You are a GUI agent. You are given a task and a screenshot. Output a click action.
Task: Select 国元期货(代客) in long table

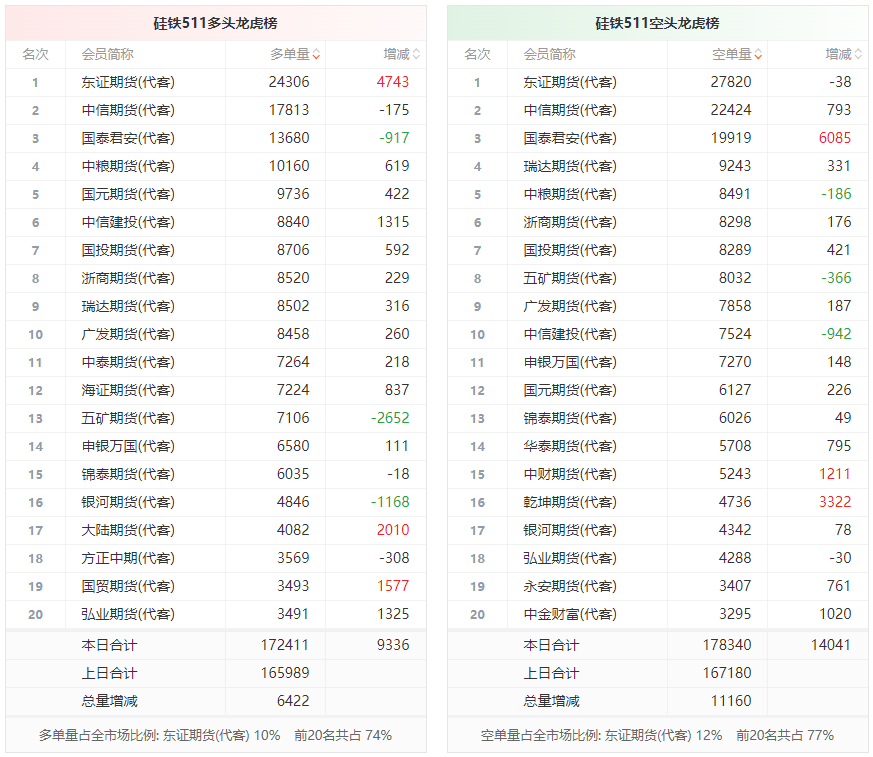pyautogui.click(x=128, y=194)
